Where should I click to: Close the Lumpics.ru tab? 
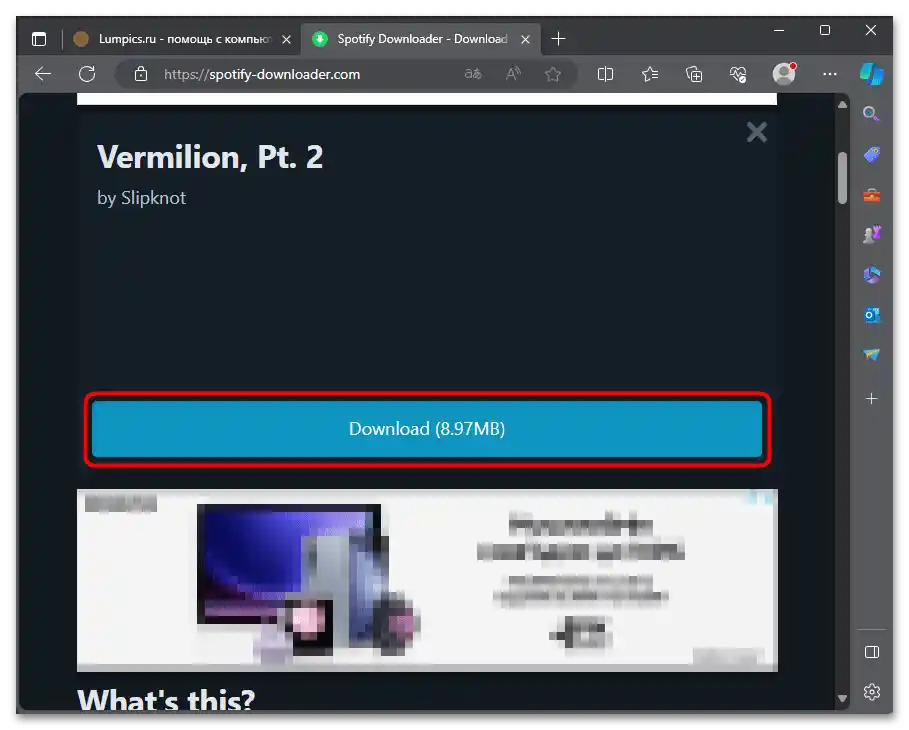tap(286, 39)
